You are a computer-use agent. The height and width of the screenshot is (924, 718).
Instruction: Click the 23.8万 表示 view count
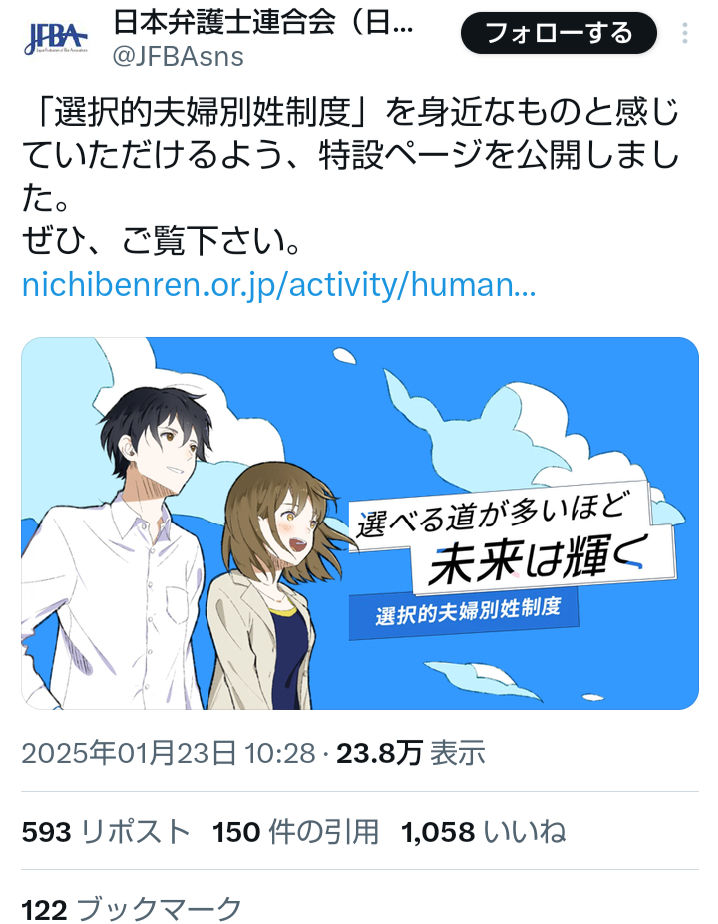coord(411,753)
